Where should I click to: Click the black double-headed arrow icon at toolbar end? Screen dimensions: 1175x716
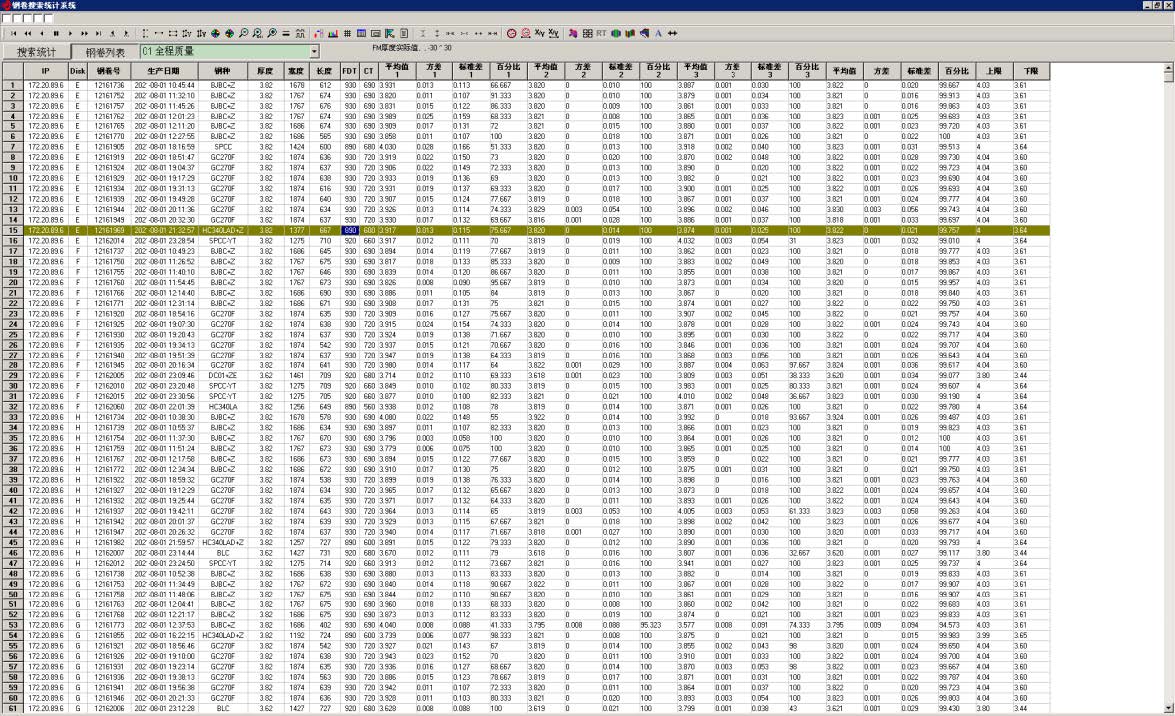pyautogui.click(x=673, y=33)
